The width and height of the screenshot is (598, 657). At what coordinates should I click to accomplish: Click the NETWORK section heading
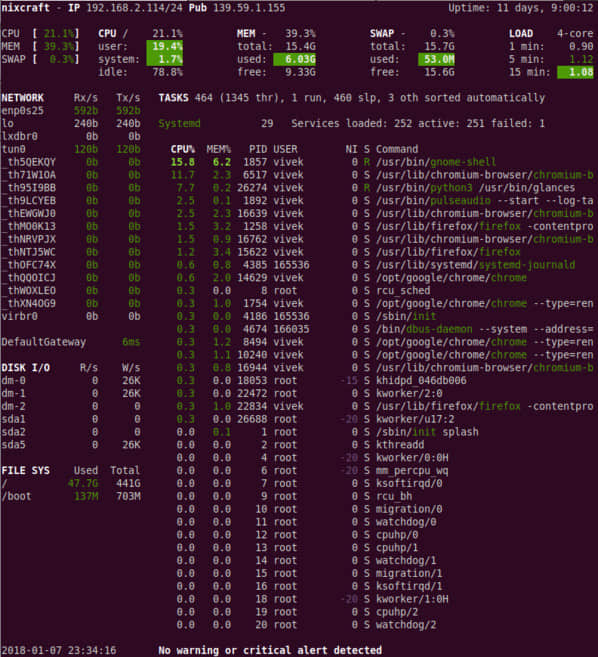[x=22, y=98]
